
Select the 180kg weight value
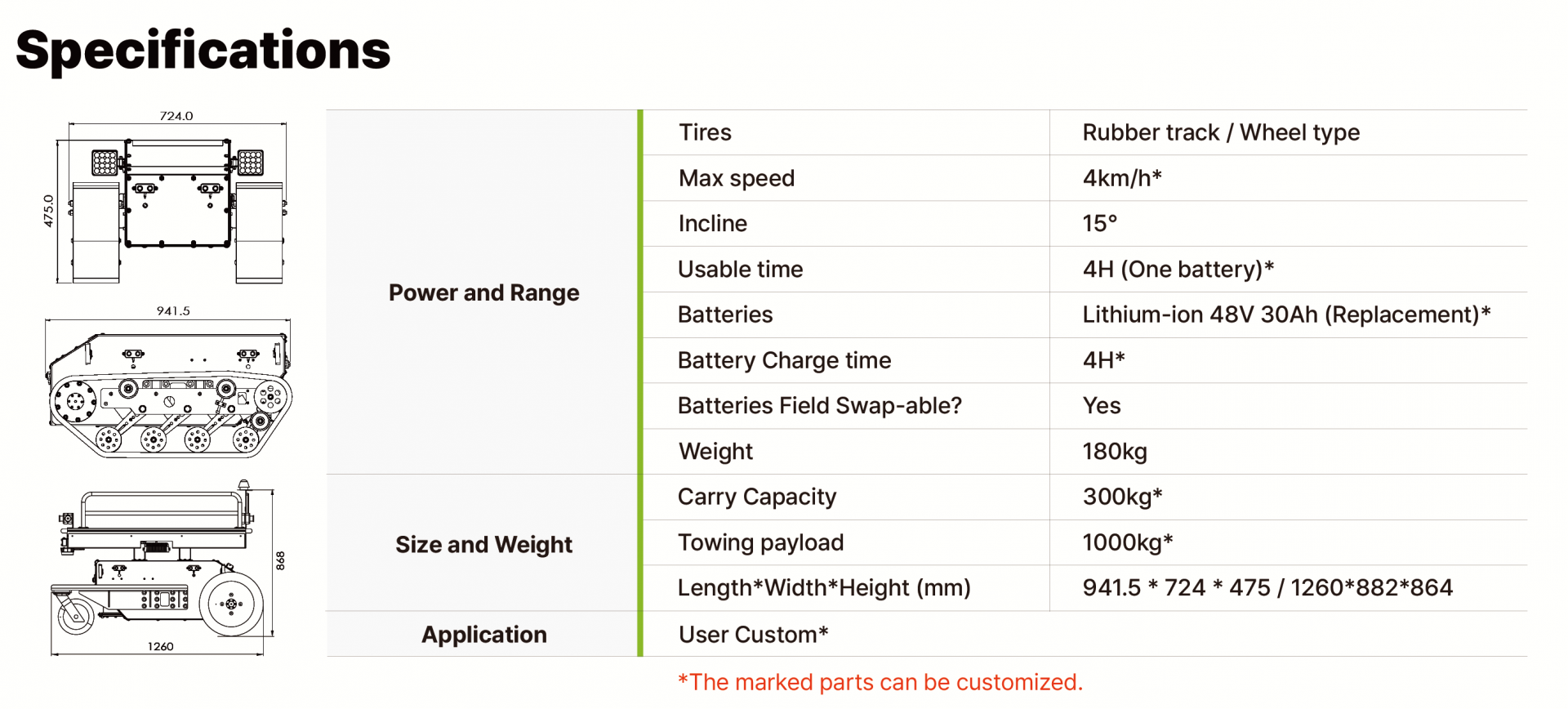[x=1115, y=452]
